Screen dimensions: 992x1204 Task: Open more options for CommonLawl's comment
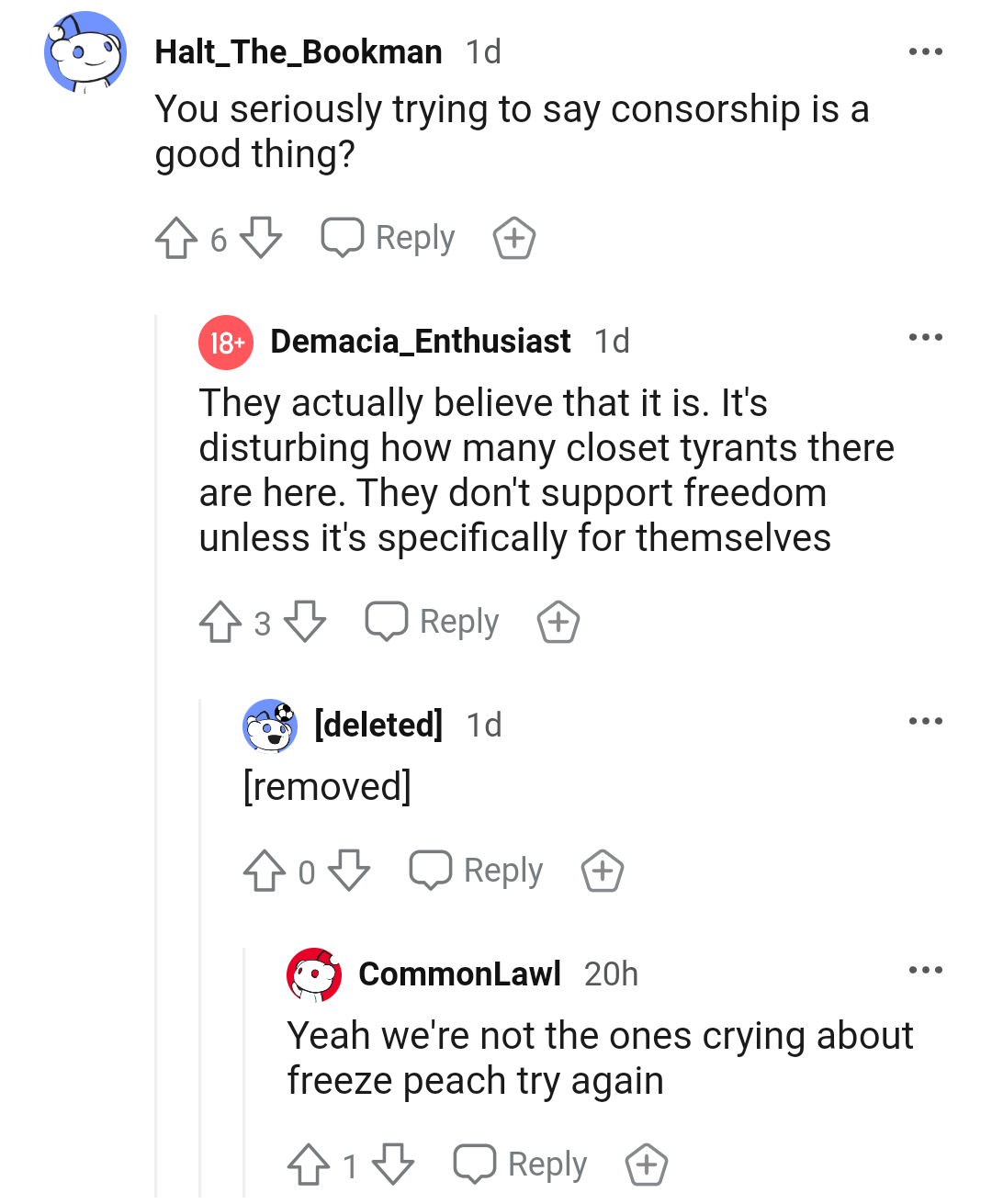tap(926, 970)
